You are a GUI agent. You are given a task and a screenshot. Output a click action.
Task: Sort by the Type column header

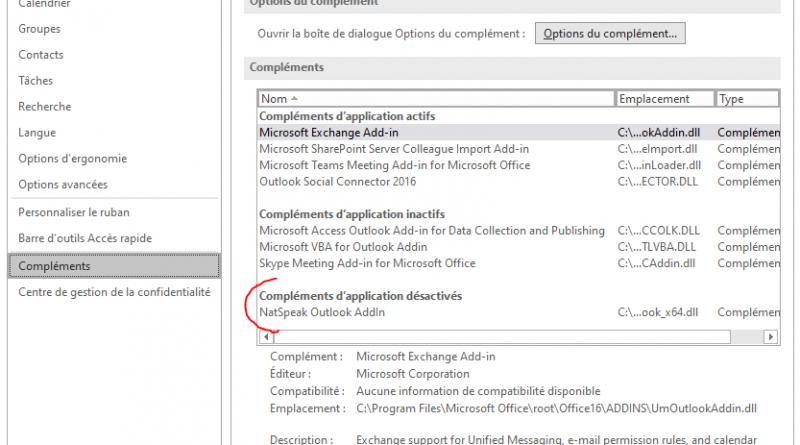pos(747,98)
